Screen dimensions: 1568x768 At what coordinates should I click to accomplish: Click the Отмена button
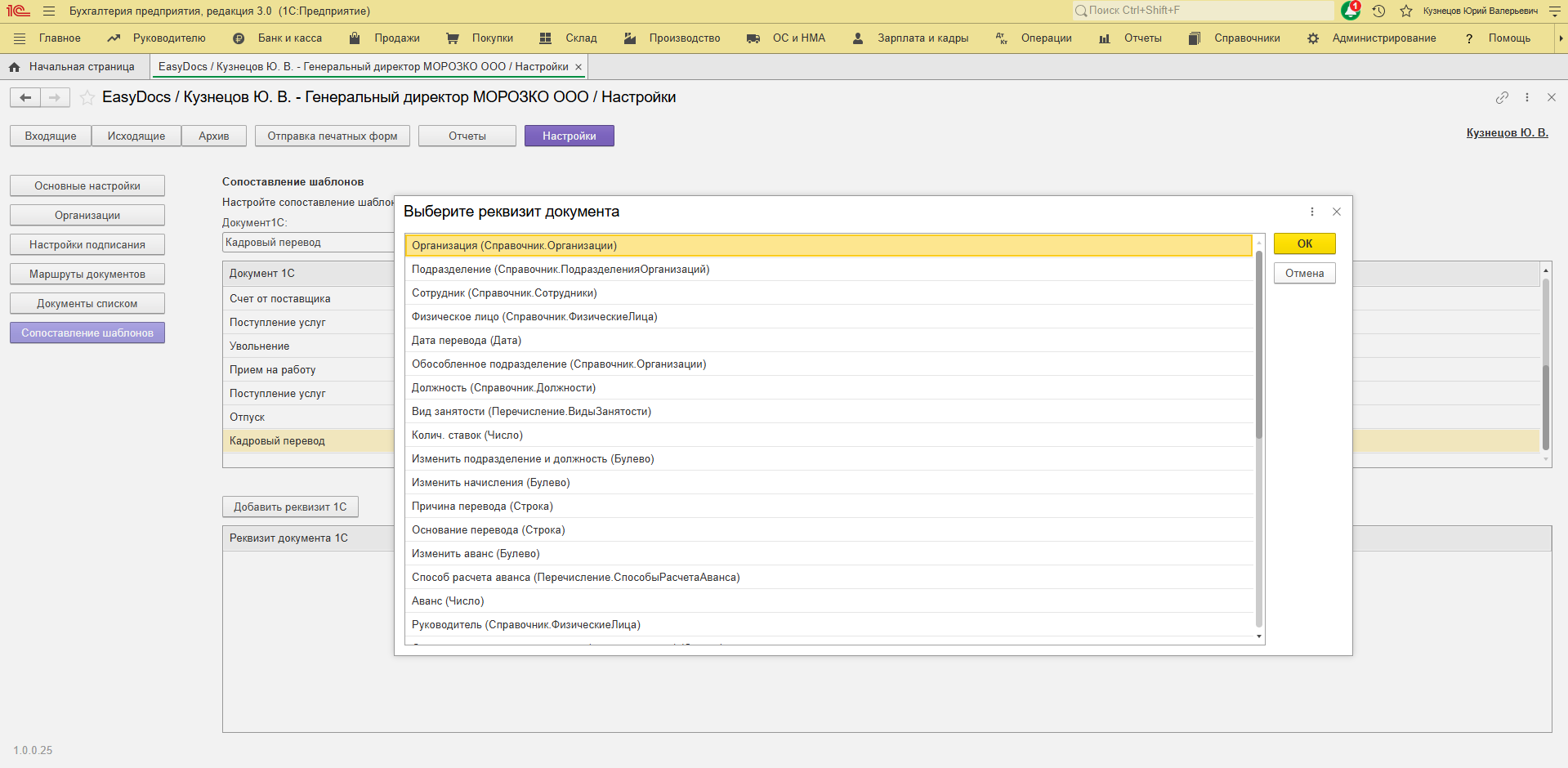click(1304, 273)
